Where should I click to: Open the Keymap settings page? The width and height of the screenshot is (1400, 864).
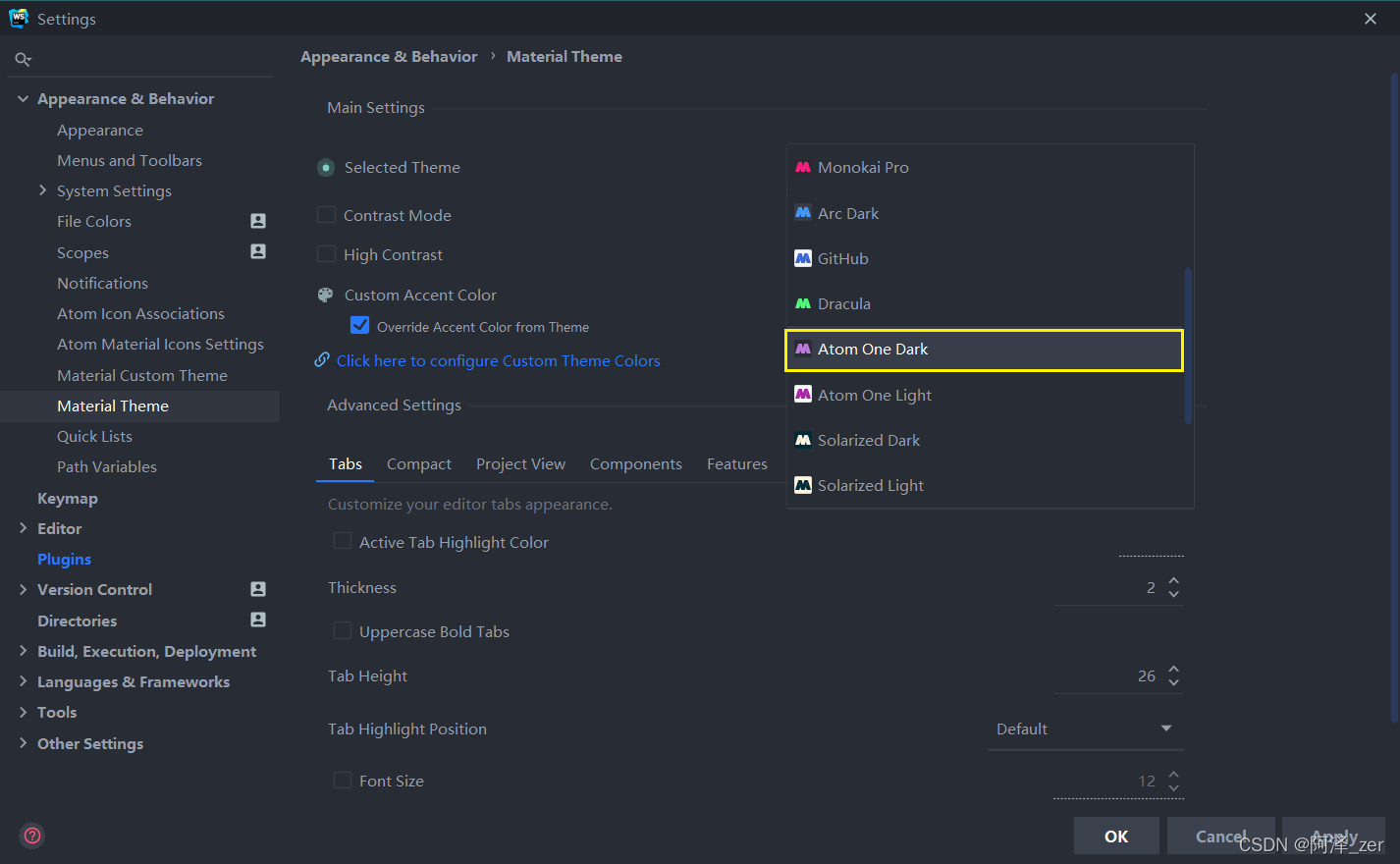click(68, 498)
